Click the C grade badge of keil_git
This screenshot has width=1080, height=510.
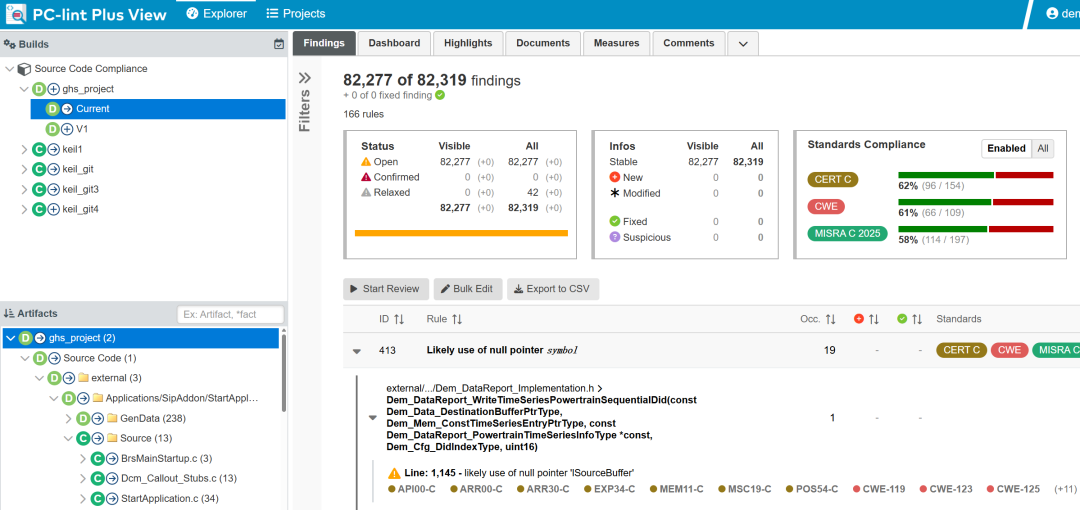coord(39,169)
